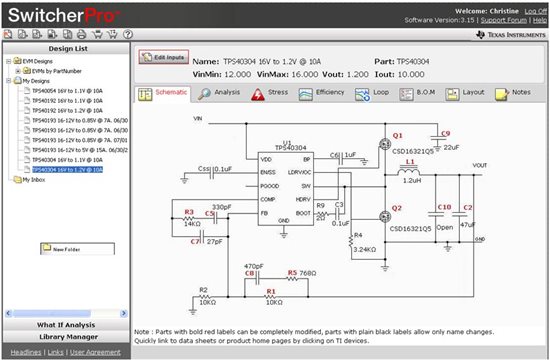Select TPS40304 16V to 1.1V @ 10A design
The image size is (550, 360).
(67, 160)
